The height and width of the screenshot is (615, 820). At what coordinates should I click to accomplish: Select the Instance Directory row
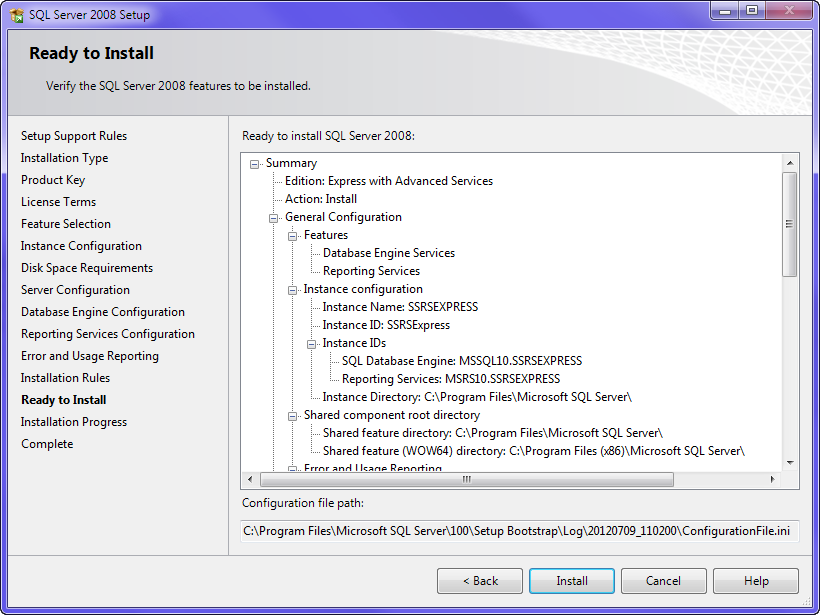[477, 397]
